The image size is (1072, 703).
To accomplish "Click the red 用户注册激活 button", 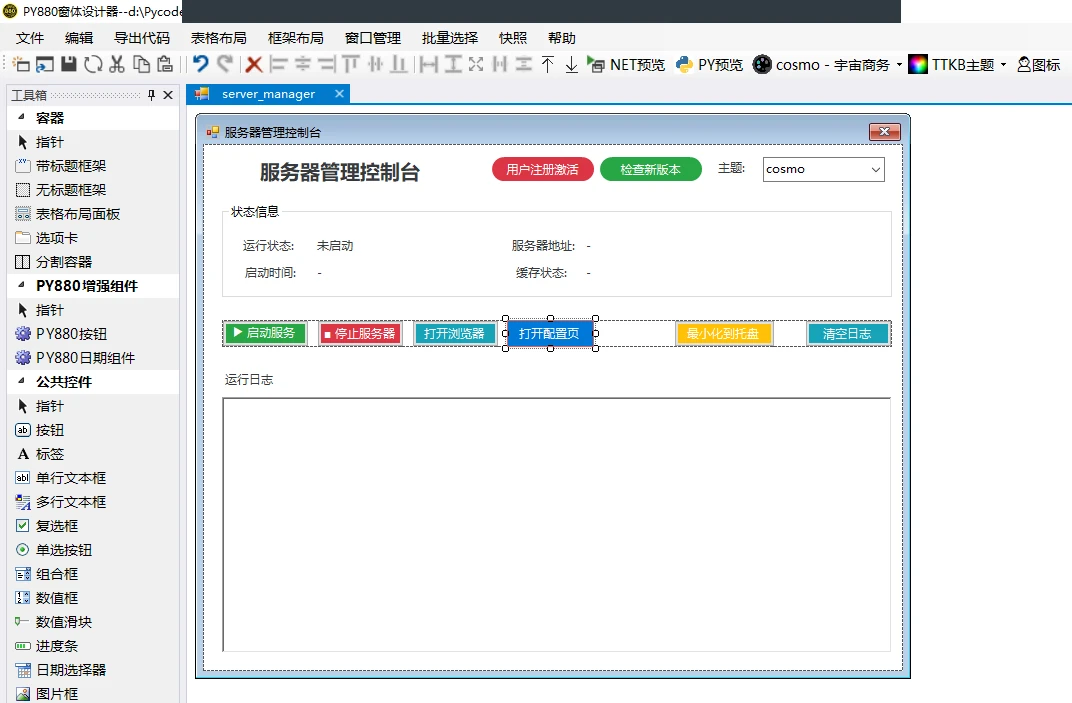I will coord(543,170).
